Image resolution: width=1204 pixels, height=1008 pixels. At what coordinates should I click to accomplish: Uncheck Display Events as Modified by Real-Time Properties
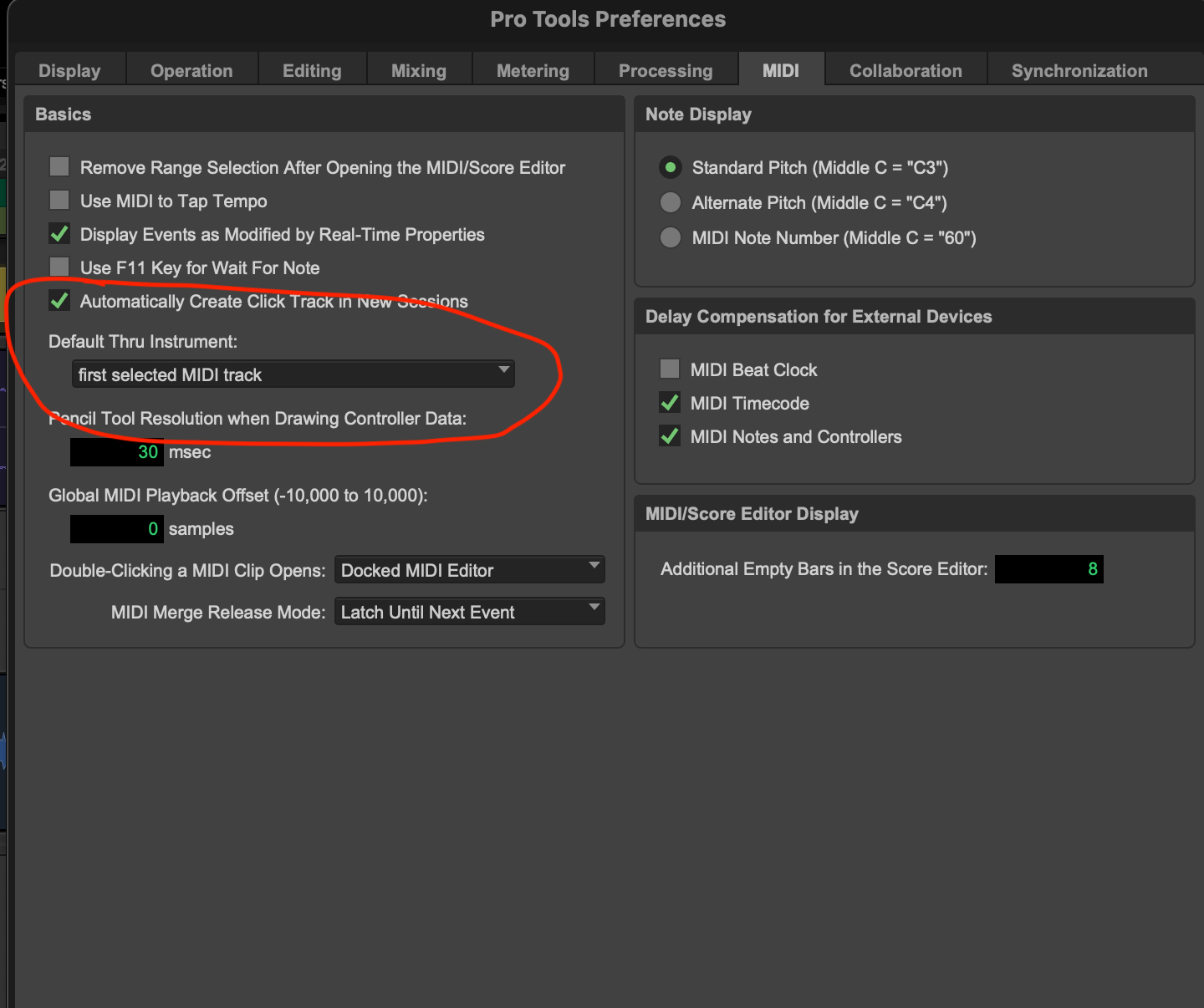pos(59,233)
